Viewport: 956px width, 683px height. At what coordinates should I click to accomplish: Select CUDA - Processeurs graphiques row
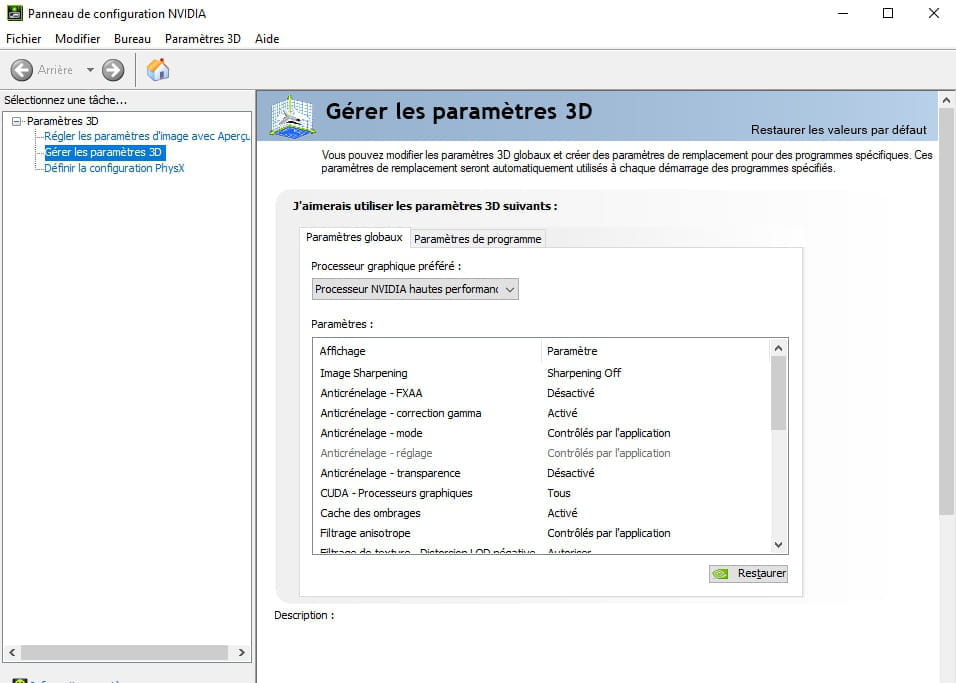(x=541, y=493)
